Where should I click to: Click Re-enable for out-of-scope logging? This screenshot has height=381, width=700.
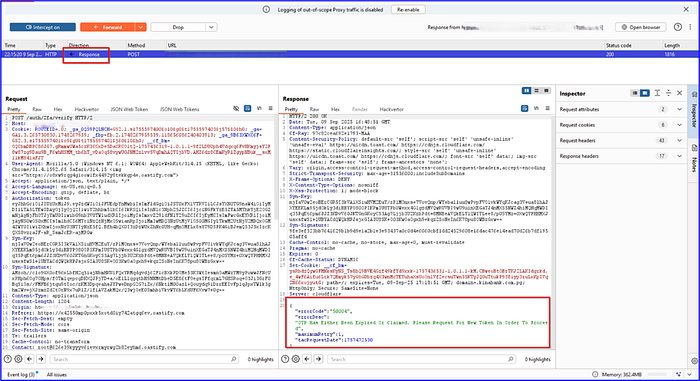tap(408, 9)
